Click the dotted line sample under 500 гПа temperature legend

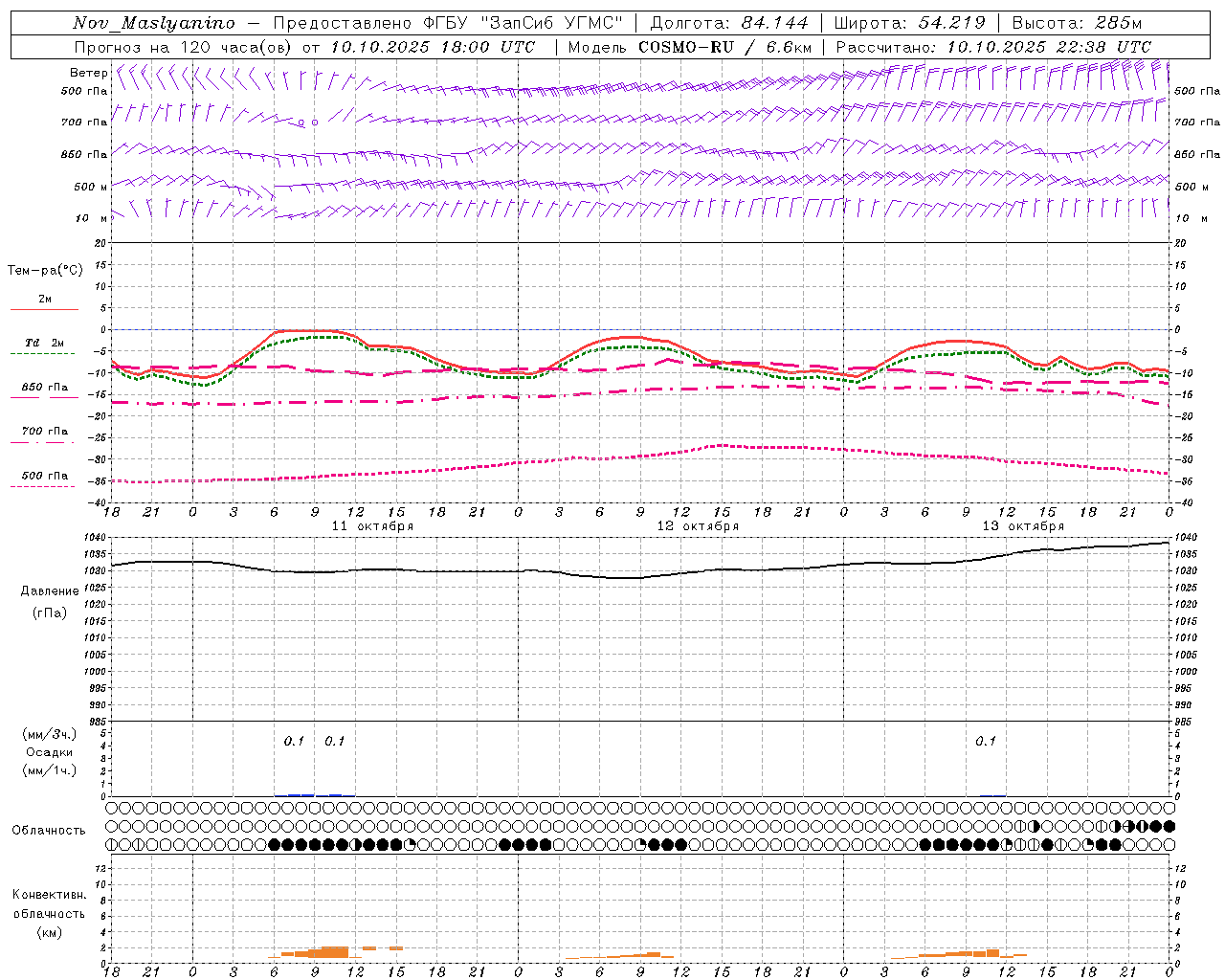tap(42, 486)
